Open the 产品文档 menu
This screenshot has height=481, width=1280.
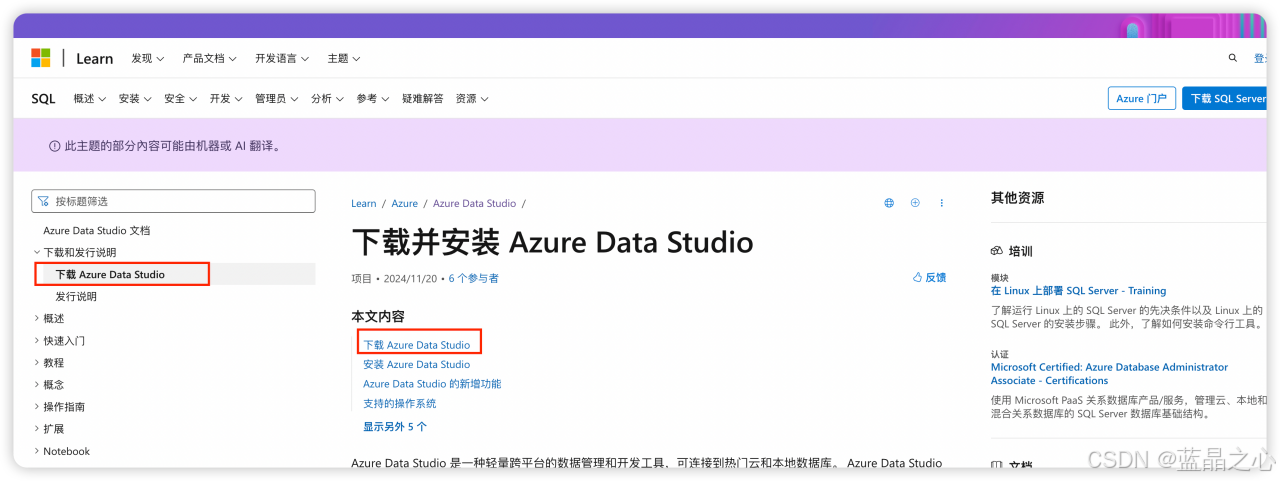(210, 58)
